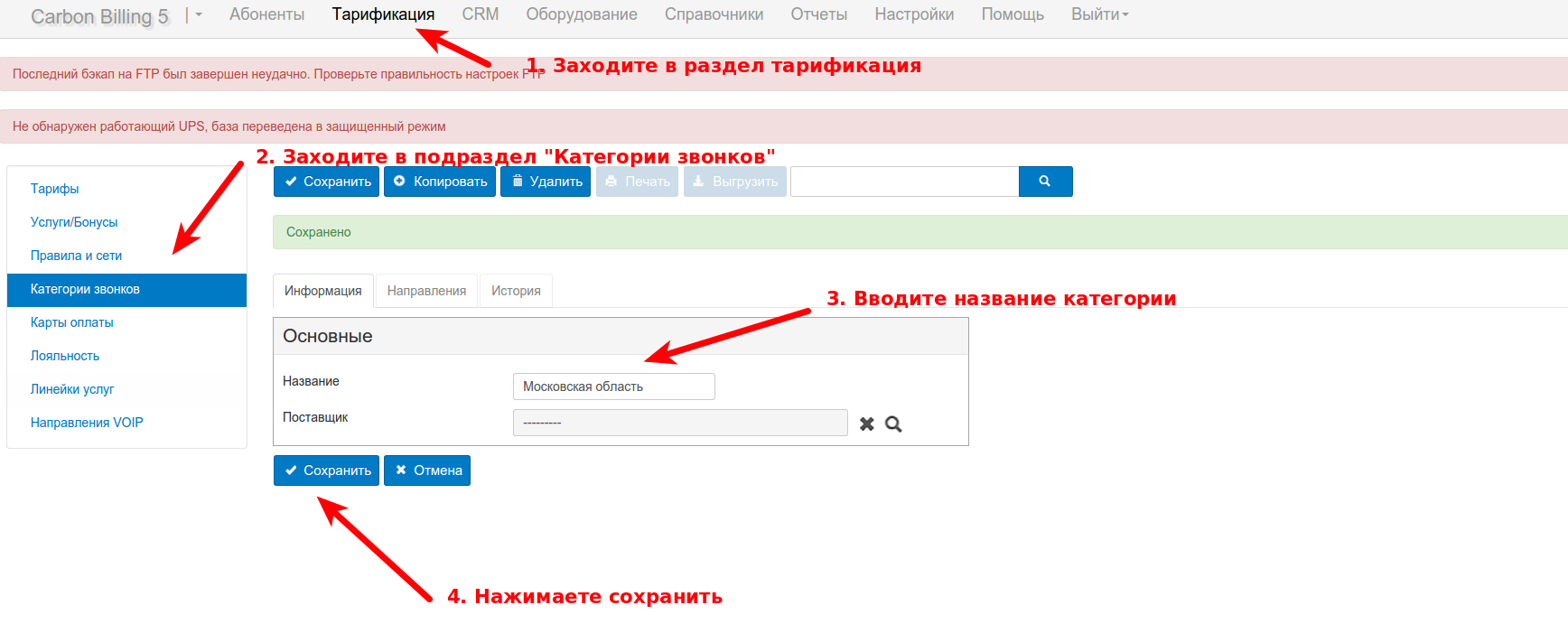Open the Абоненты menu
Image resolution: width=1568 pixels, height=624 pixels.
tap(266, 14)
